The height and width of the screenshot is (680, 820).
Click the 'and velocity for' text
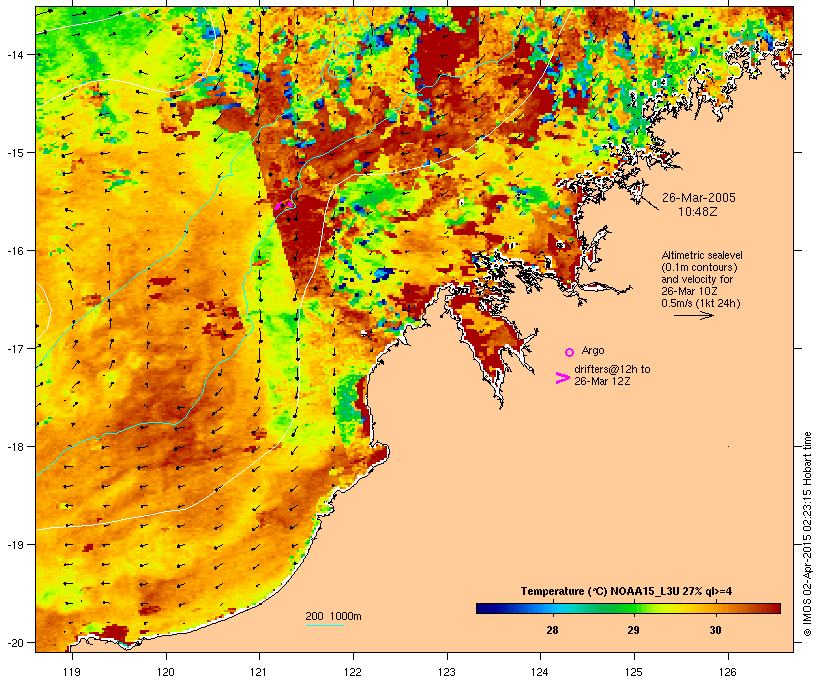697,279
